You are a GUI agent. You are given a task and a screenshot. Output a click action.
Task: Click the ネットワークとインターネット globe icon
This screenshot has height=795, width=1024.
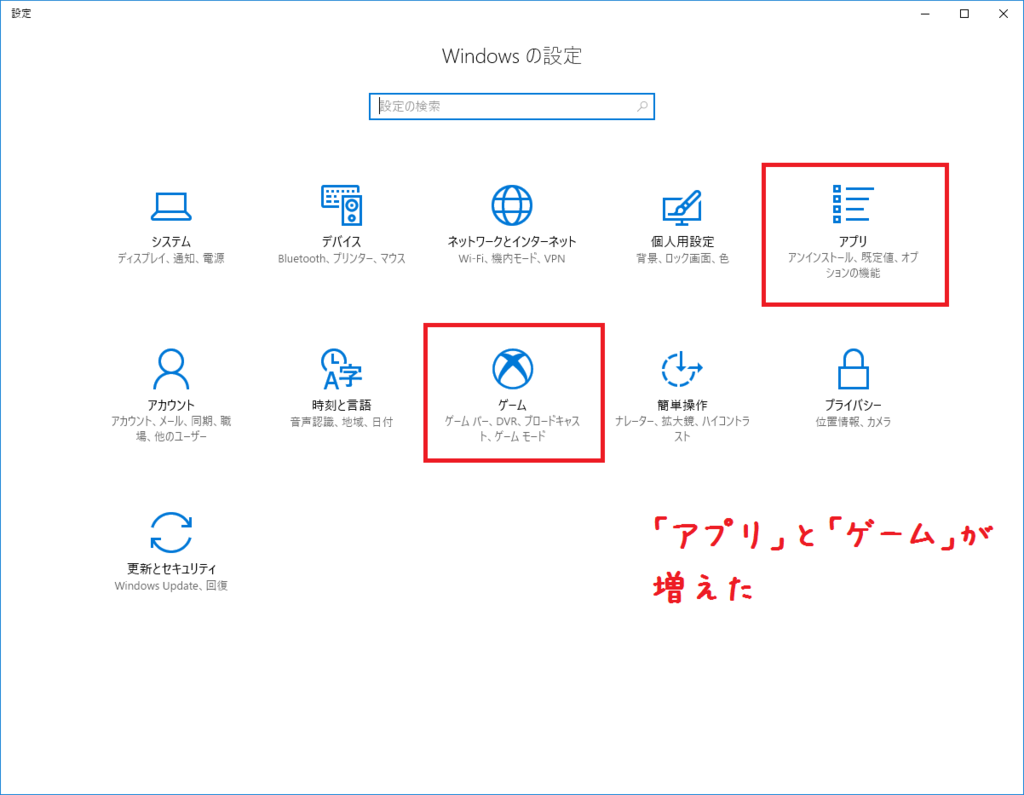click(512, 205)
